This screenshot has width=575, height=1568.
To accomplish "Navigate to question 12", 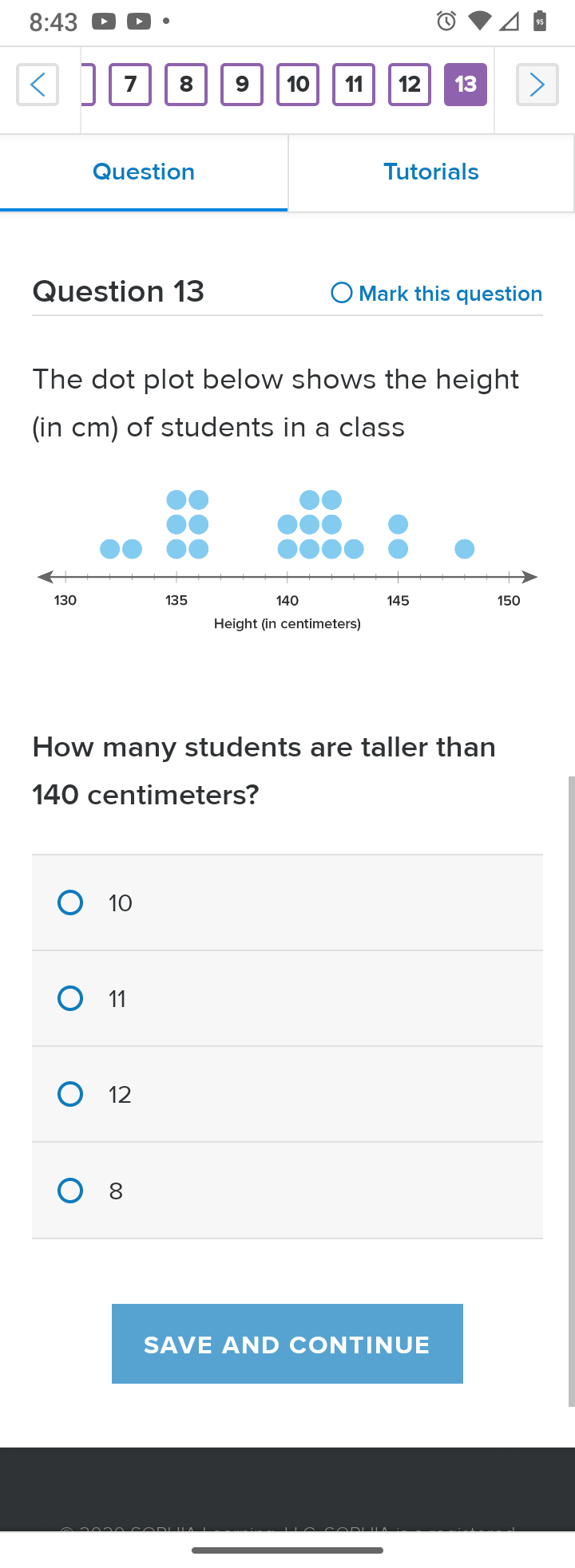I will pos(410,85).
